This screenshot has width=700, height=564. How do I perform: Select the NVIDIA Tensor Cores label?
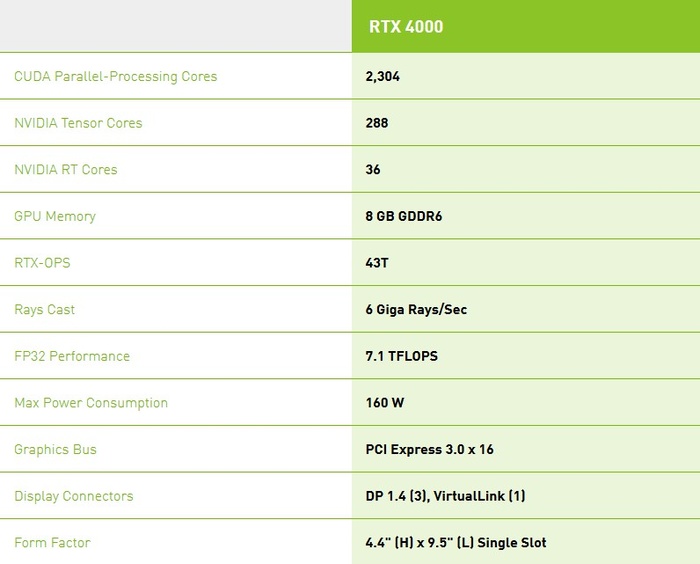78,123
